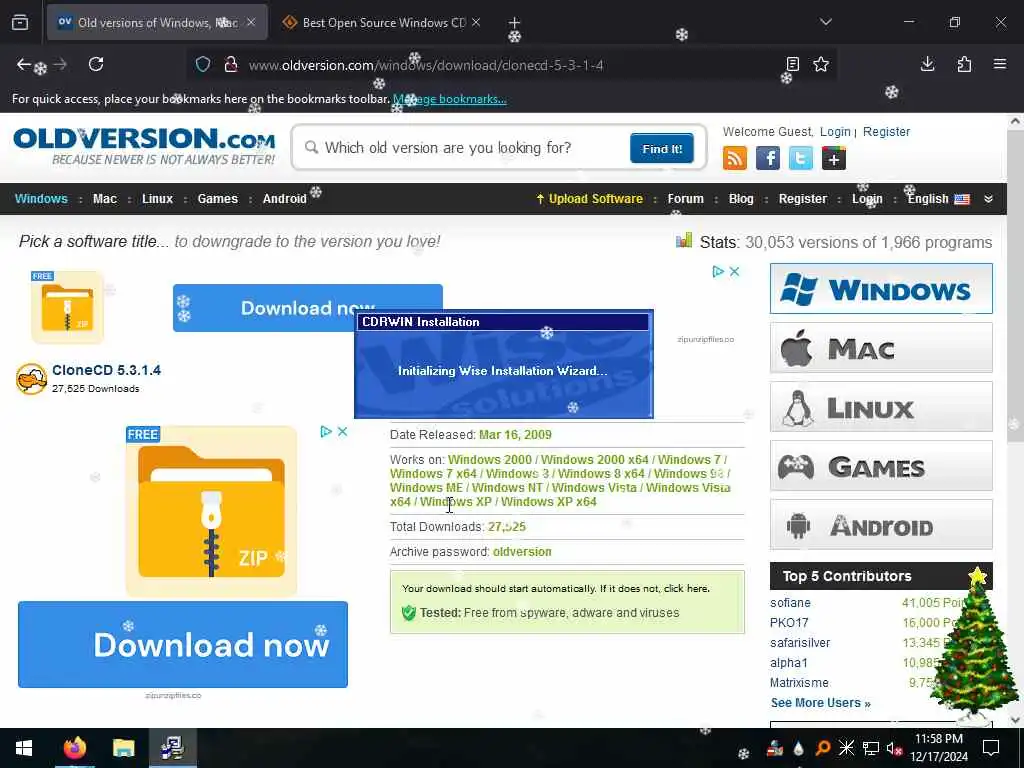The image size is (1024, 768).
Task: Open the English language selector
Action: point(938,199)
